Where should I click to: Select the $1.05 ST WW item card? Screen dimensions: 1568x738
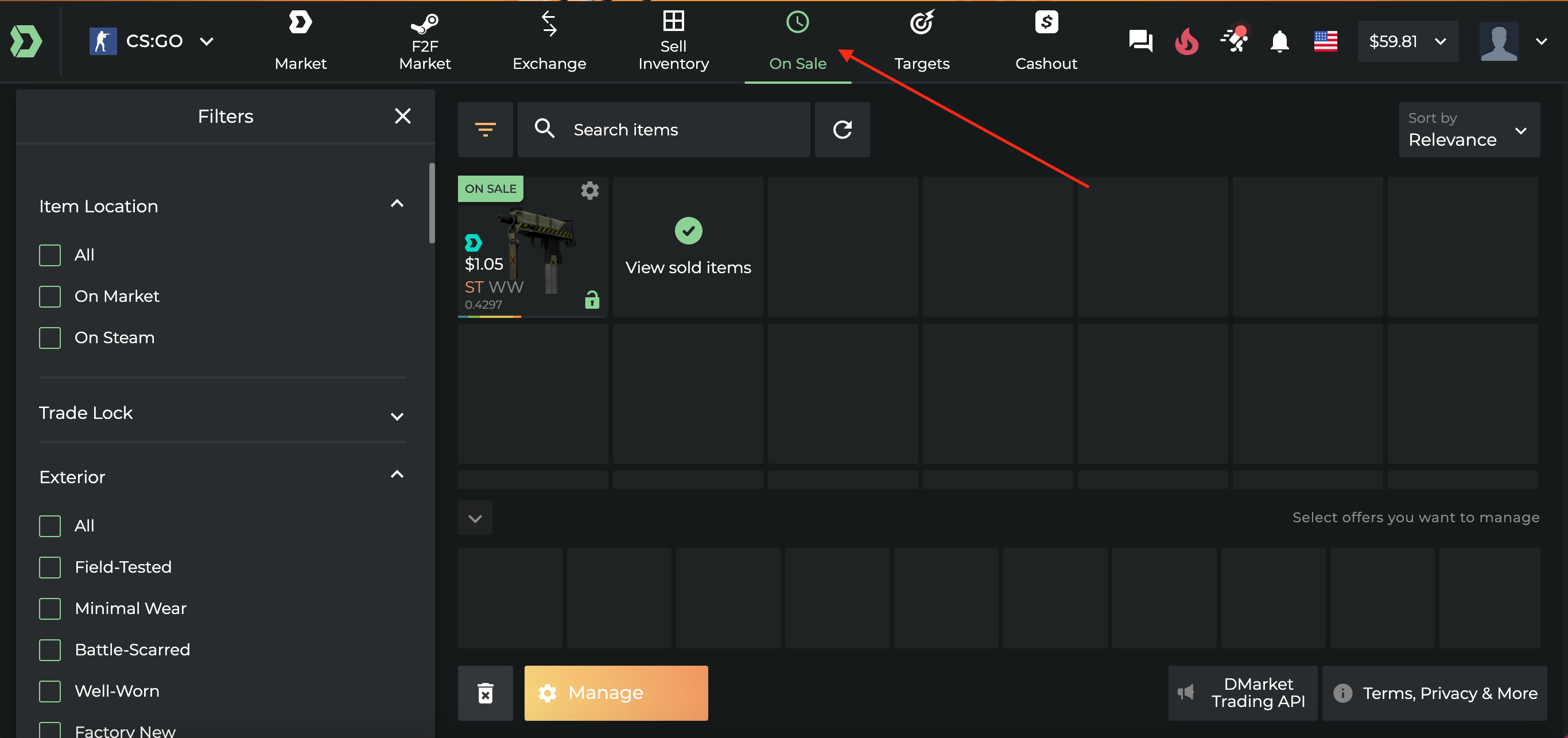point(533,247)
